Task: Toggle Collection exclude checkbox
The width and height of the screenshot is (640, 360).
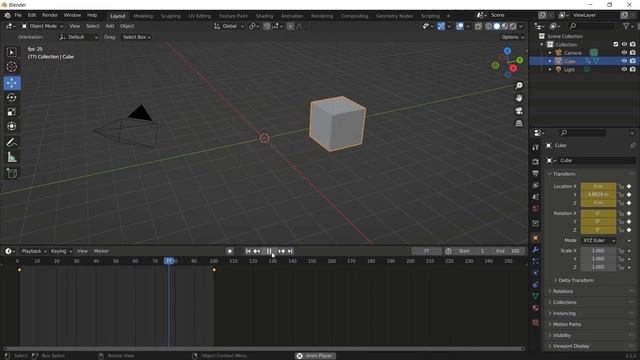Action: pos(616,44)
